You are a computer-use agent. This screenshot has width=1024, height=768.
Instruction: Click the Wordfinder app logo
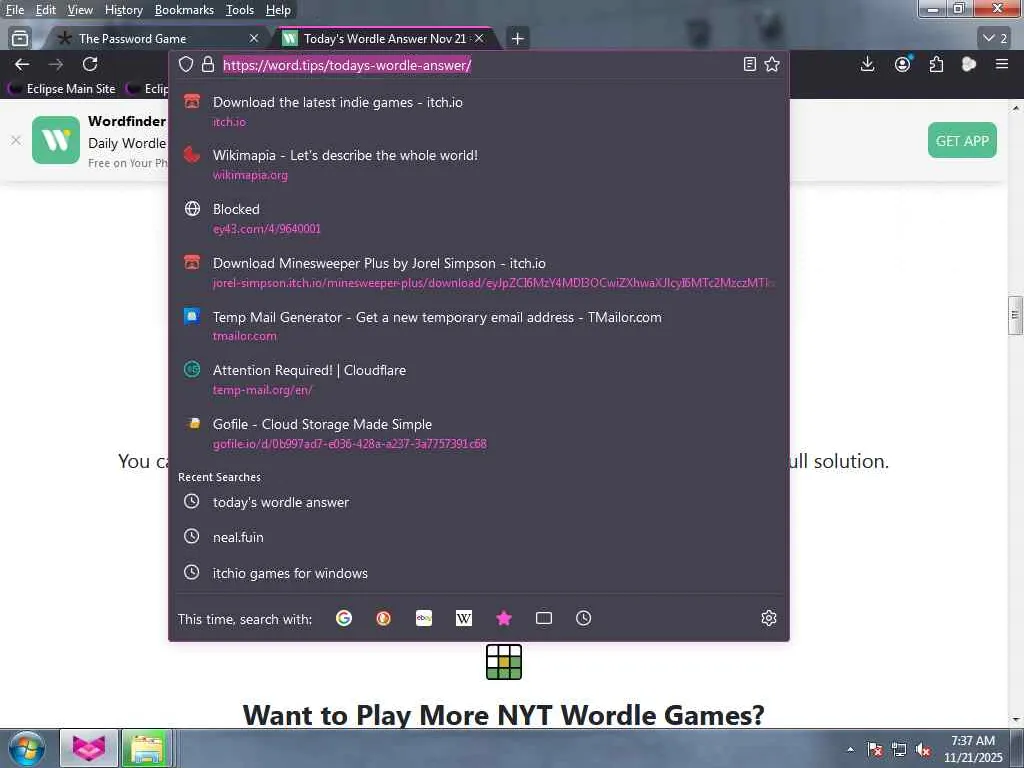pyautogui.click(x=56, y=140)
